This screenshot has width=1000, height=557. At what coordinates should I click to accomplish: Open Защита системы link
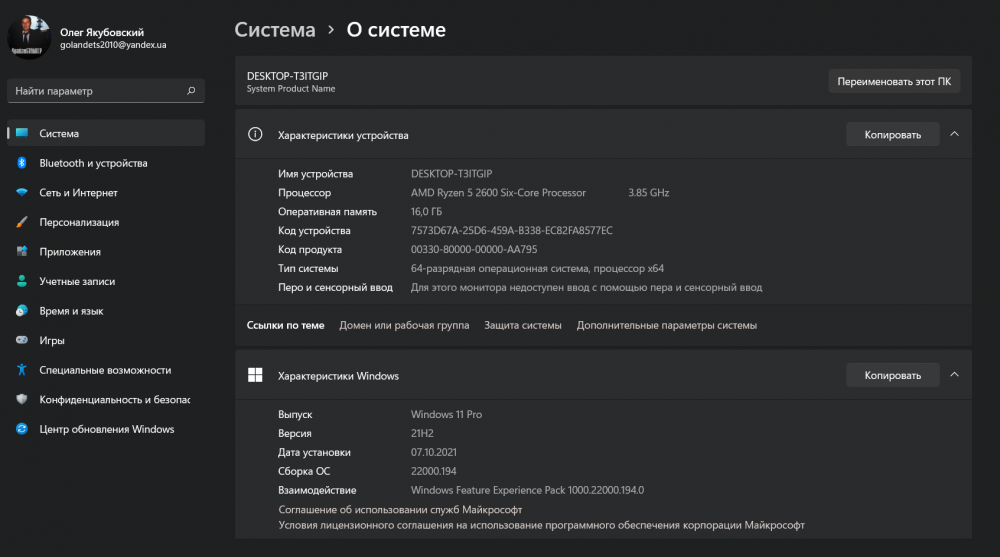tap(523, 325)
